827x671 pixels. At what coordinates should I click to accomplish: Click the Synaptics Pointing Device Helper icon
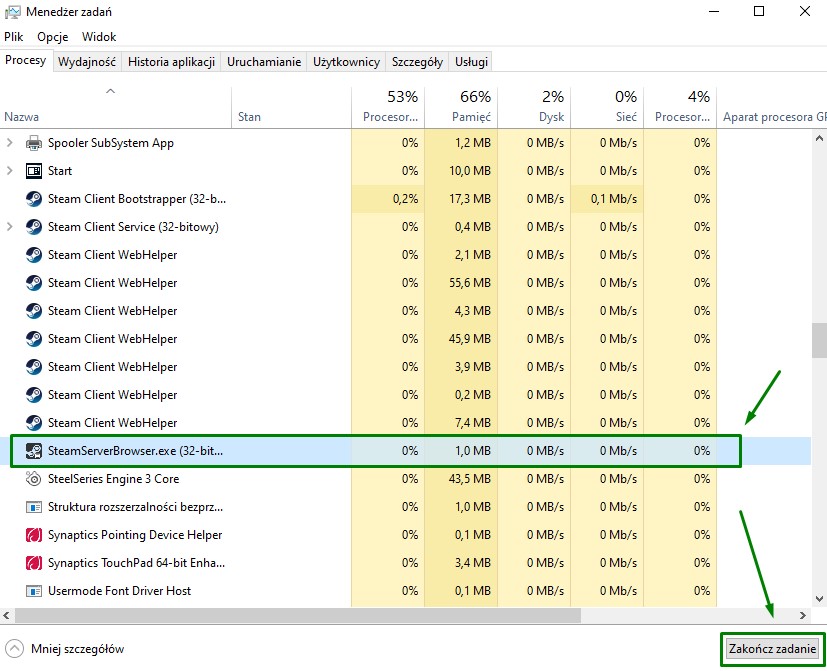tap(34, 535)
